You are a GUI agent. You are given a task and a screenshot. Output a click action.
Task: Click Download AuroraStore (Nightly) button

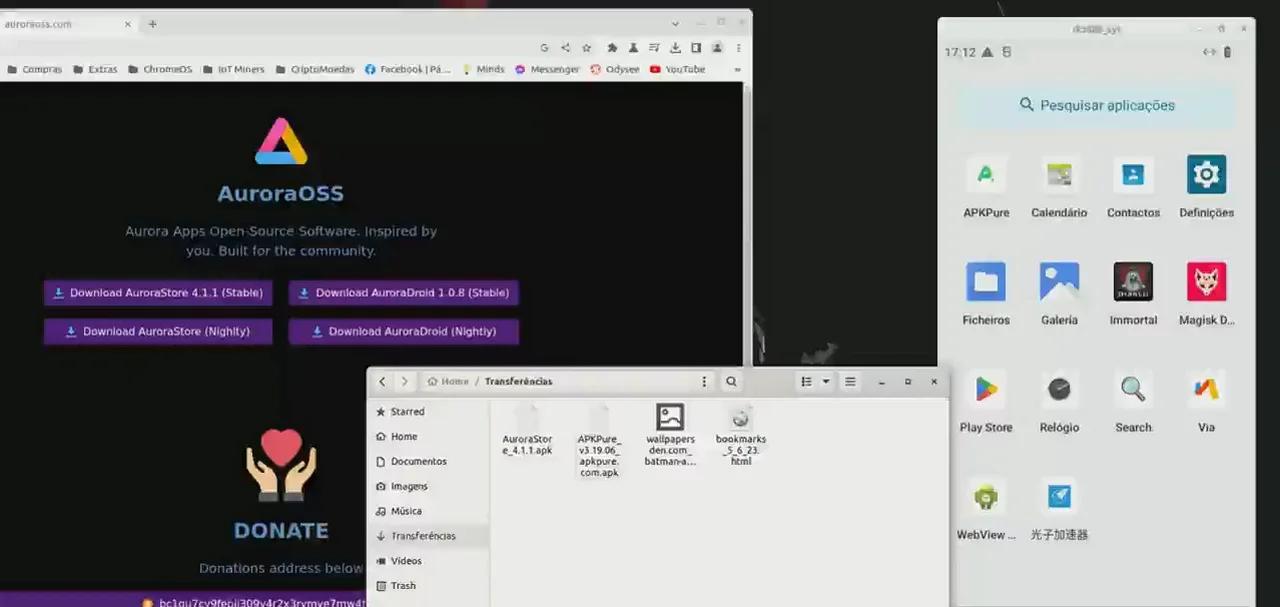[158, 331]
